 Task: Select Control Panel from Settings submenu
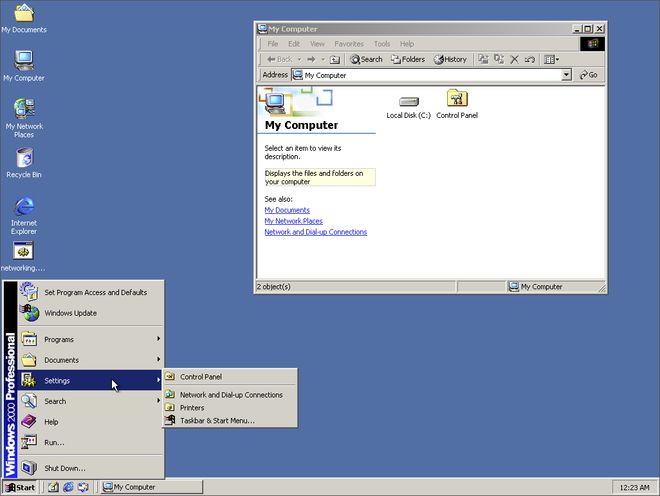point(200,377)
